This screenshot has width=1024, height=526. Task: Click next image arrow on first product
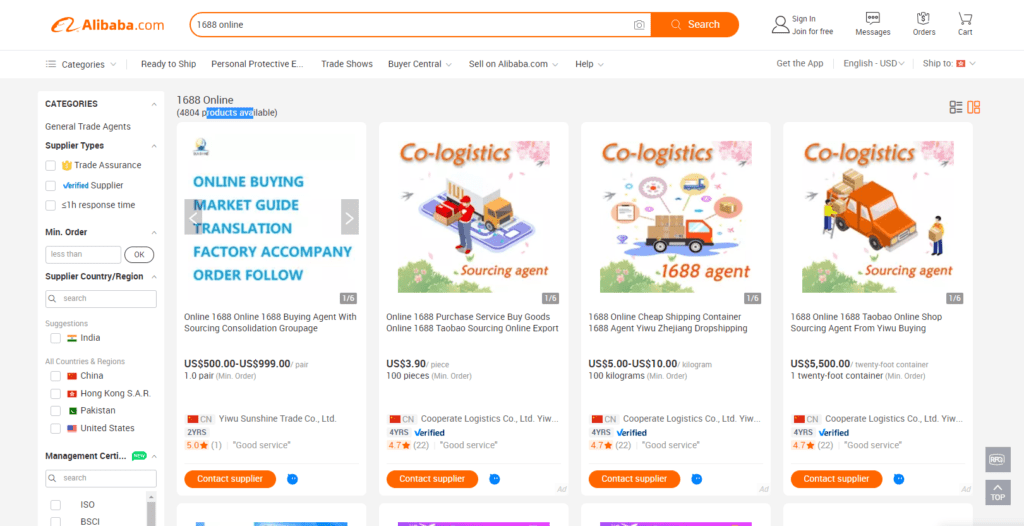point(349,217)
